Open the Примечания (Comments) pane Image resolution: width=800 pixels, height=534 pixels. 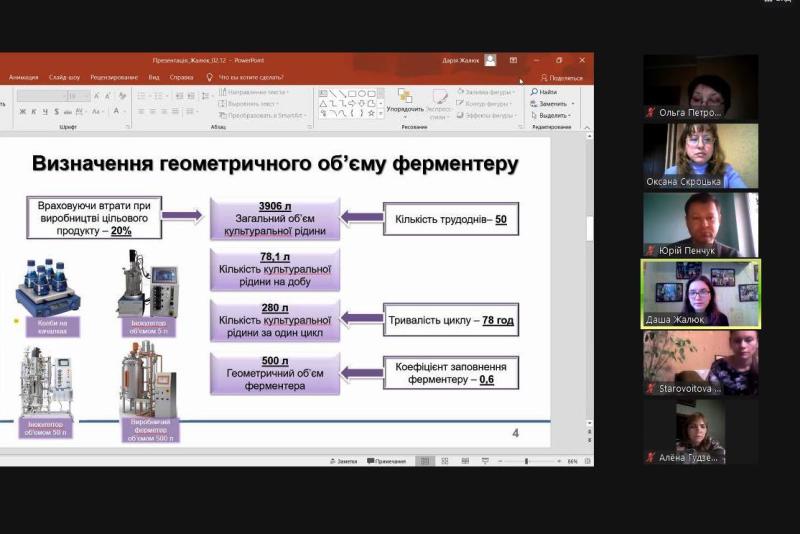click(x=386, y=461)
